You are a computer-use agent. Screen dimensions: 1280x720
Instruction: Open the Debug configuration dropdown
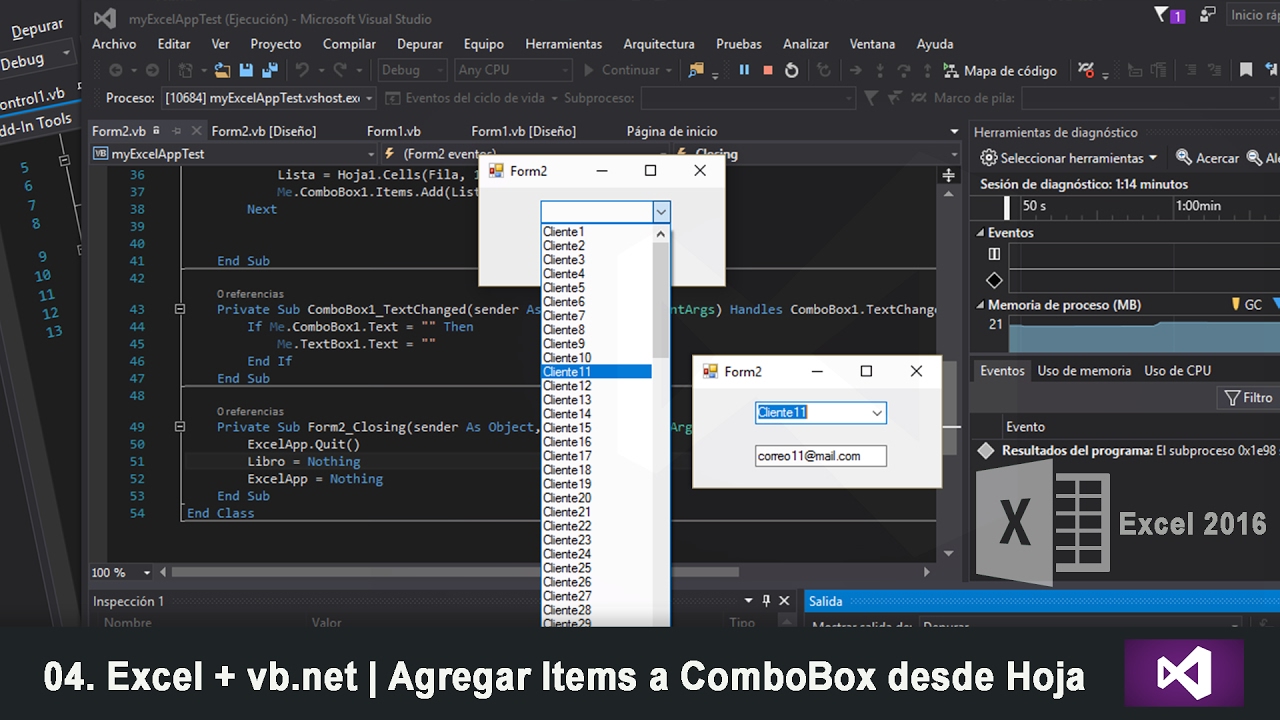[412, 70]
